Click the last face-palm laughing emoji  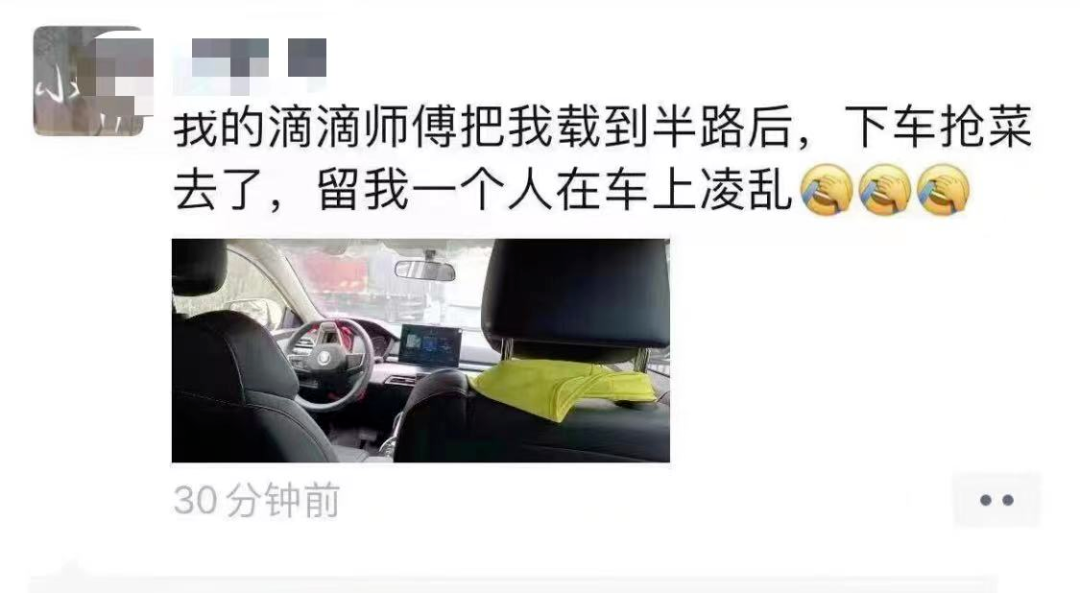(x=944, y=189)
